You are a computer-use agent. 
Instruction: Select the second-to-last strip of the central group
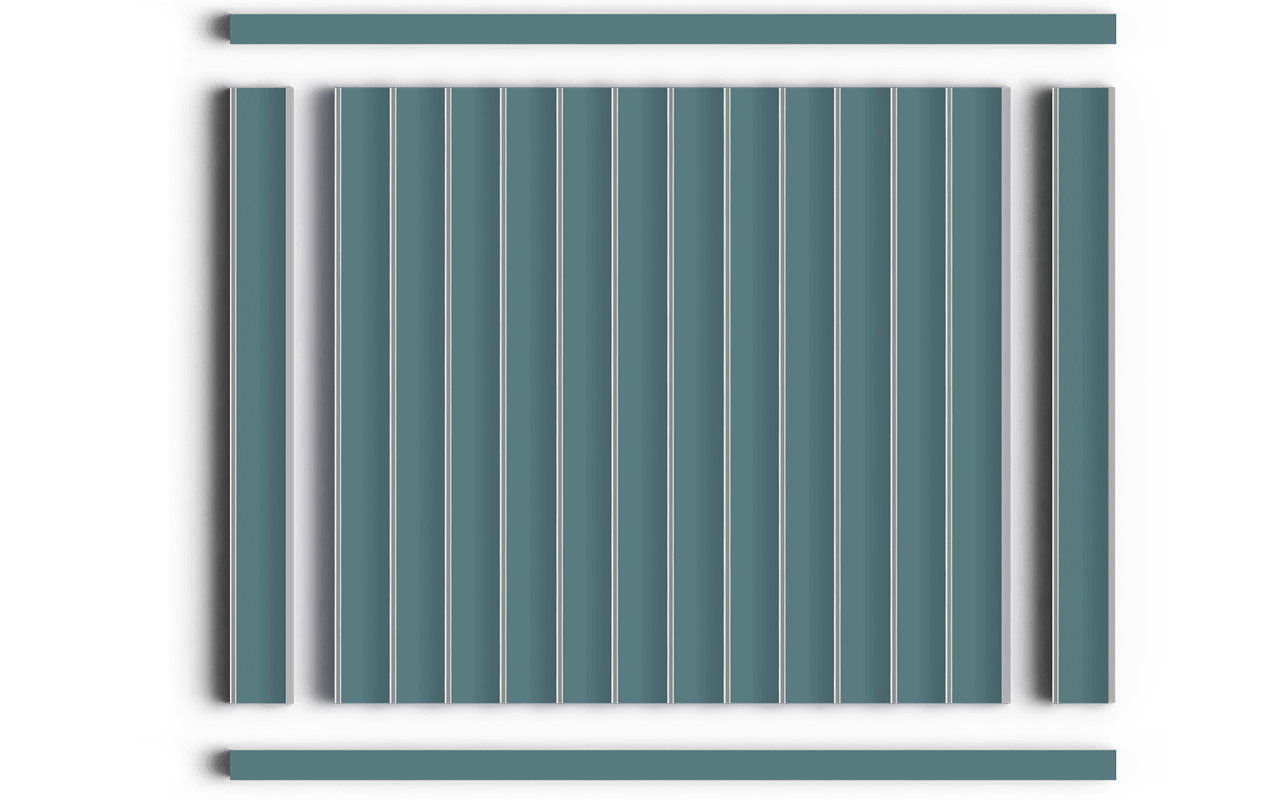[922, 395]
